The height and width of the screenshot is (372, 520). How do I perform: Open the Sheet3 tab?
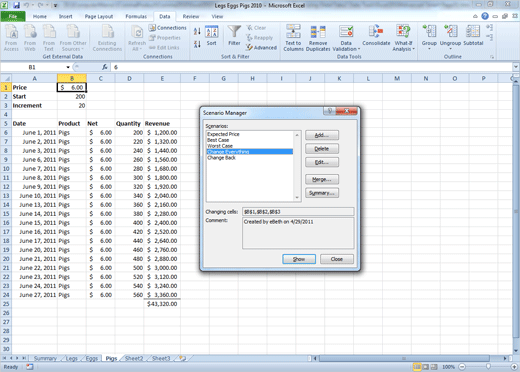click(161, 358)
